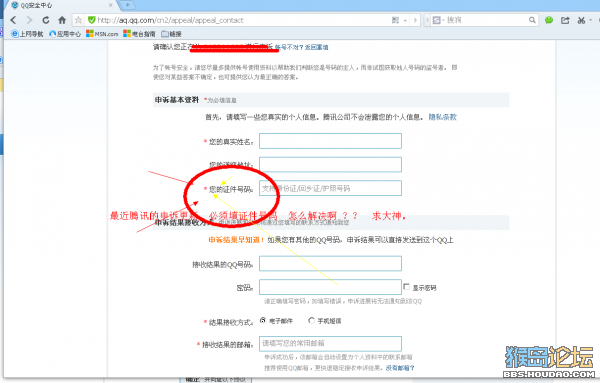Go back with the browser back arrow

pos(14,20)
